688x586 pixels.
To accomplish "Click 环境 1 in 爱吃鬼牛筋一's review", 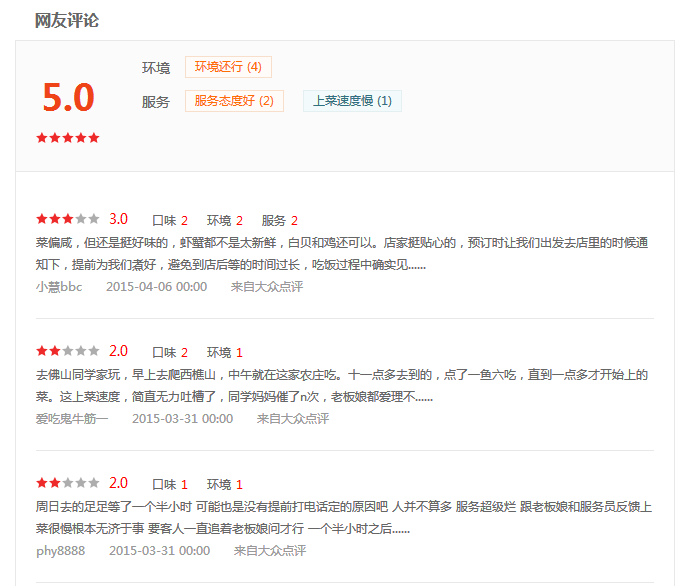I will 225,352.
